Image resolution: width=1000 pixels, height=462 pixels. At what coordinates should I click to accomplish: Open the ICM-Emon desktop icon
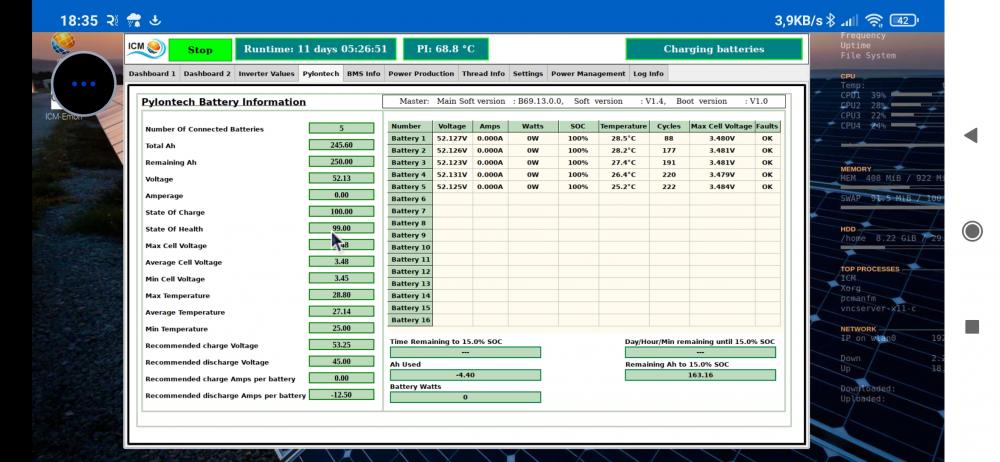(63, 78)
